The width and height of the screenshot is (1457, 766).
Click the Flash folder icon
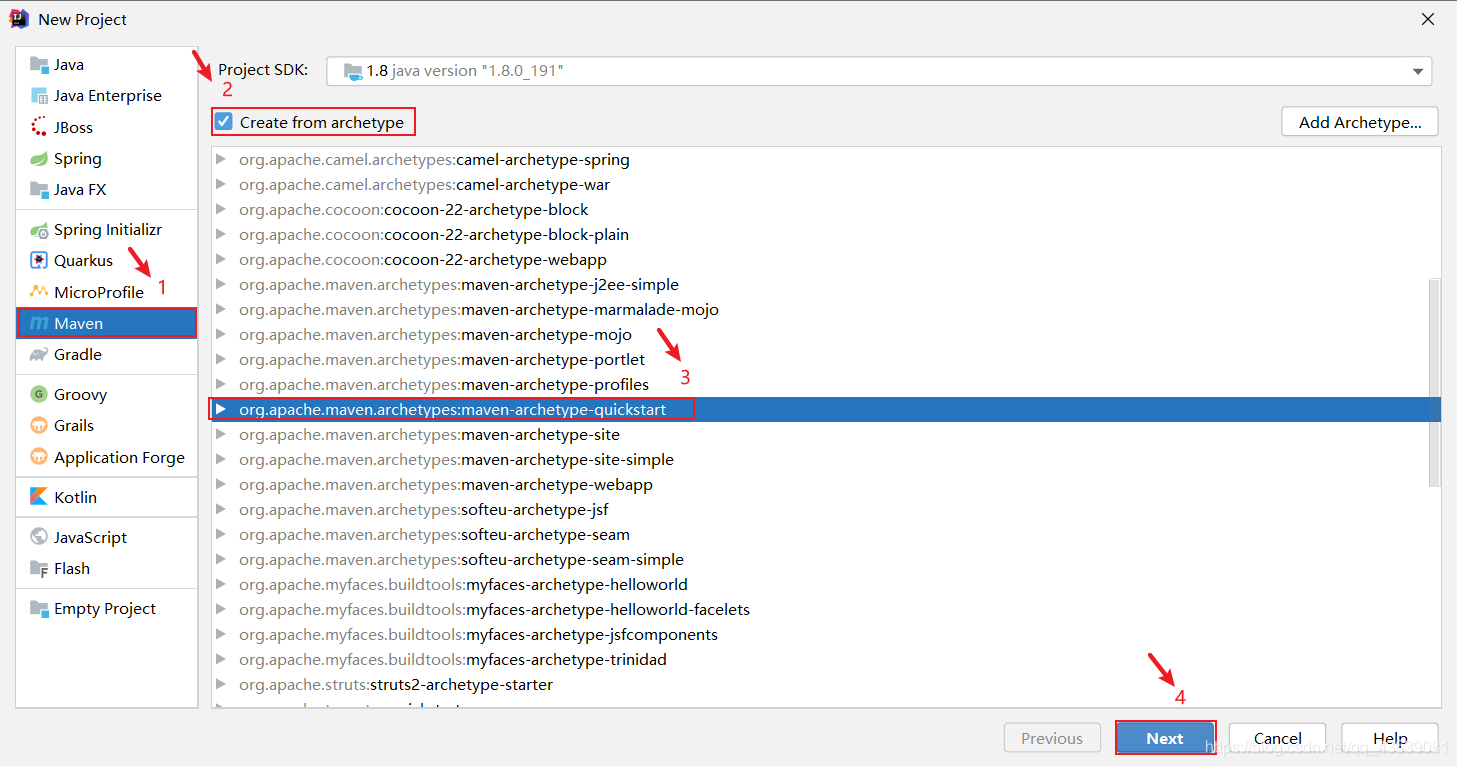39,569
